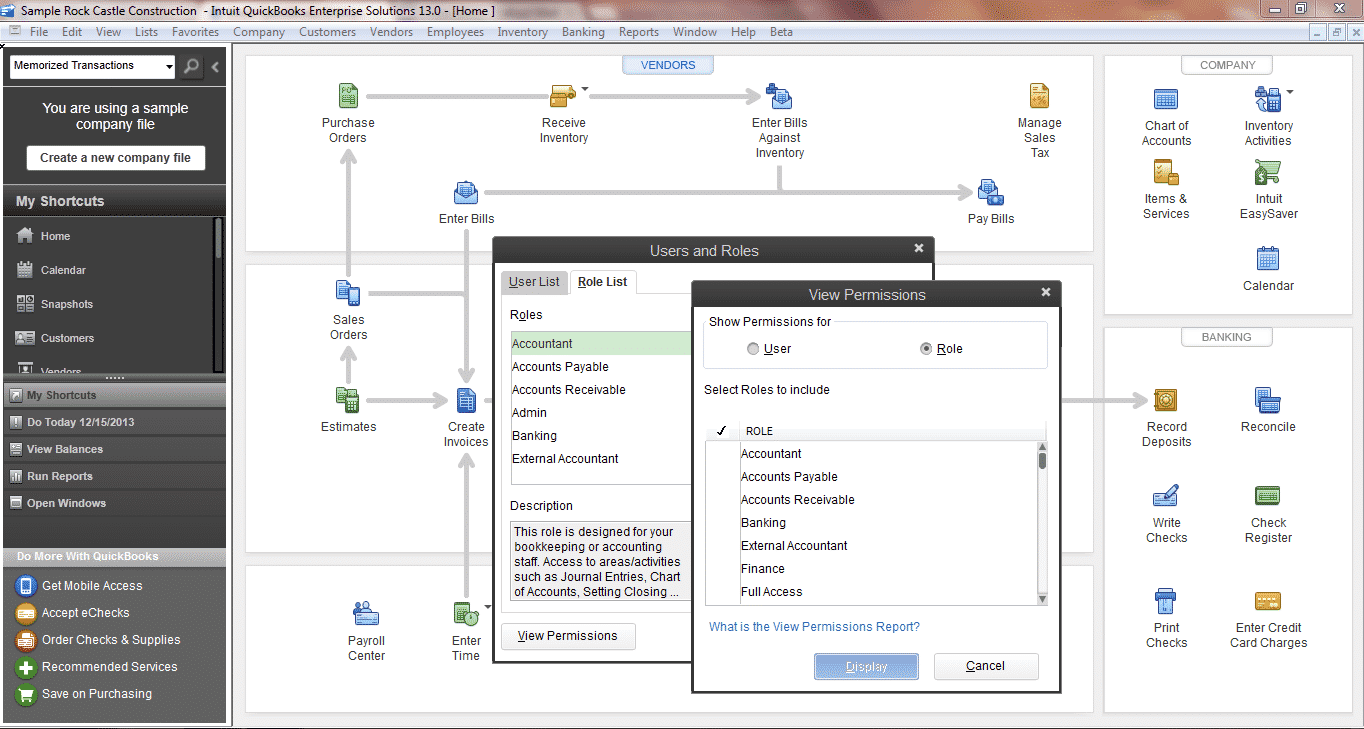Image resolution: width=1364 pixels, height=729 pixels.
Task: Open the Manage Sales Tax icon
Action: tap(1039, 97)
